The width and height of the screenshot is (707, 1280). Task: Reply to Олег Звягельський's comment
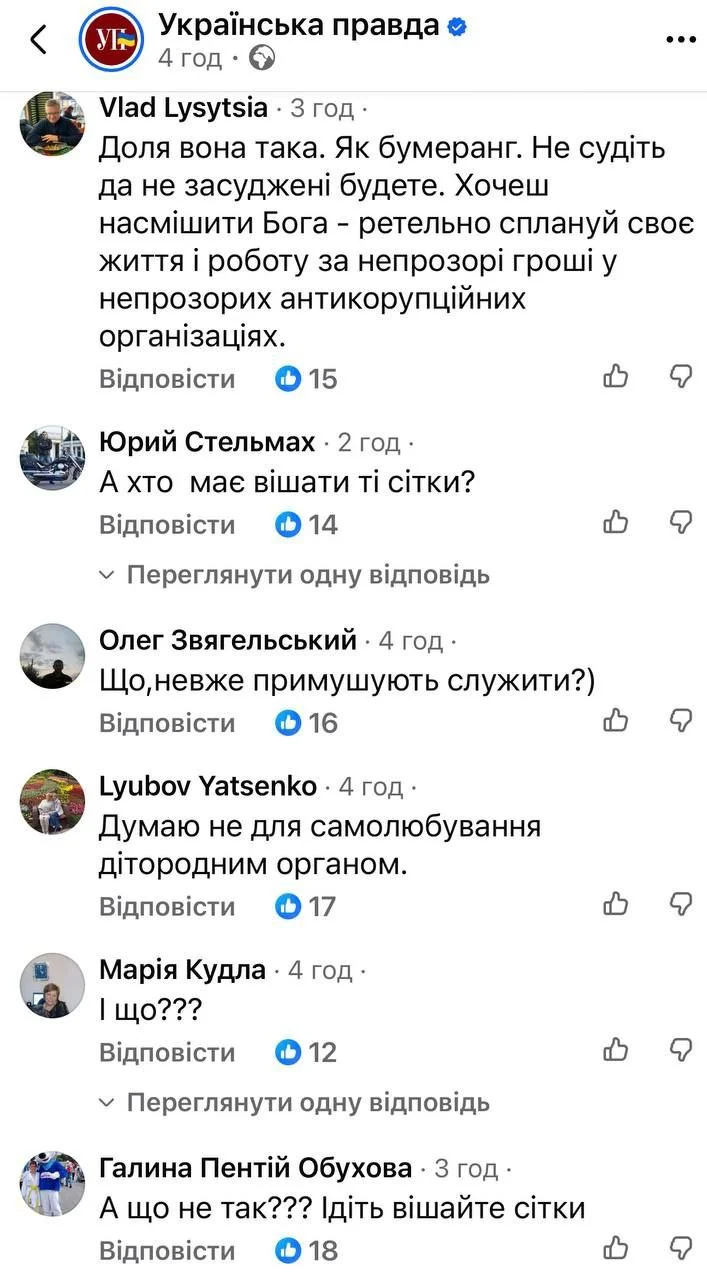[x=167, y=723]
